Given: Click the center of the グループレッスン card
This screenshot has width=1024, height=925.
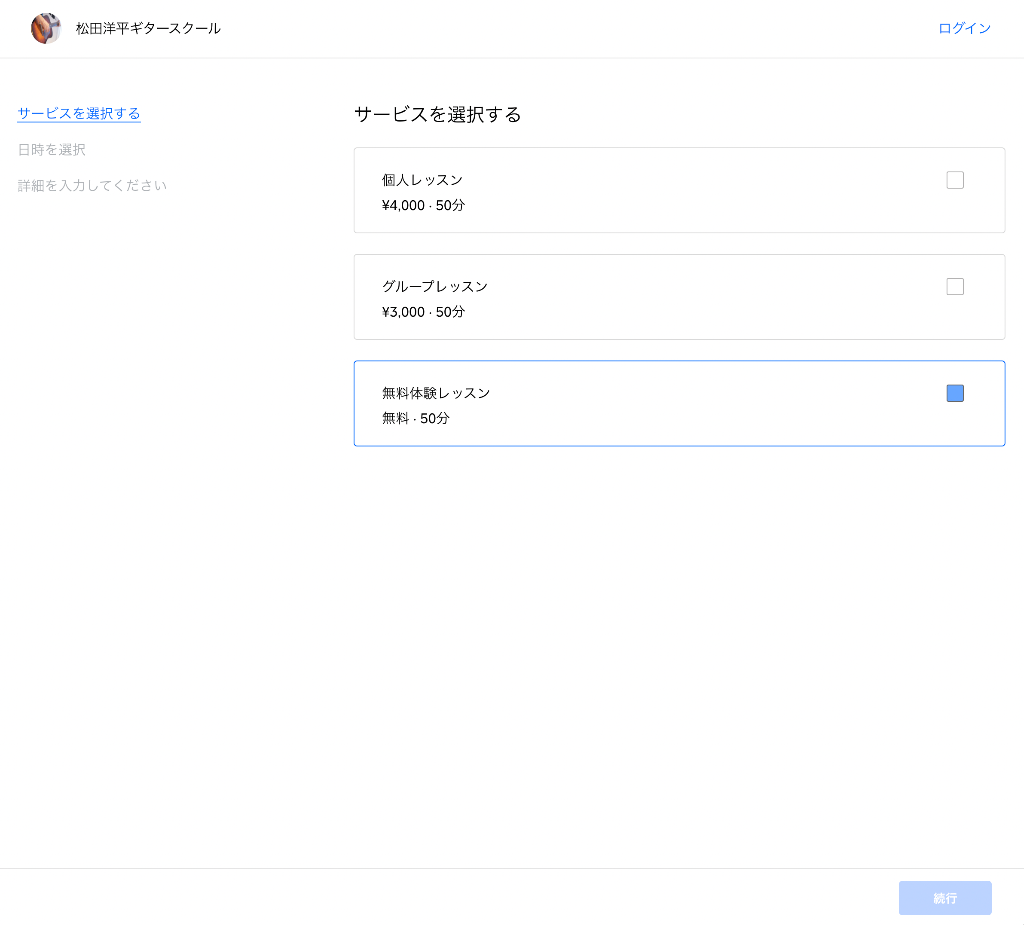Looking at the screenshot, I should coord(679,297).
